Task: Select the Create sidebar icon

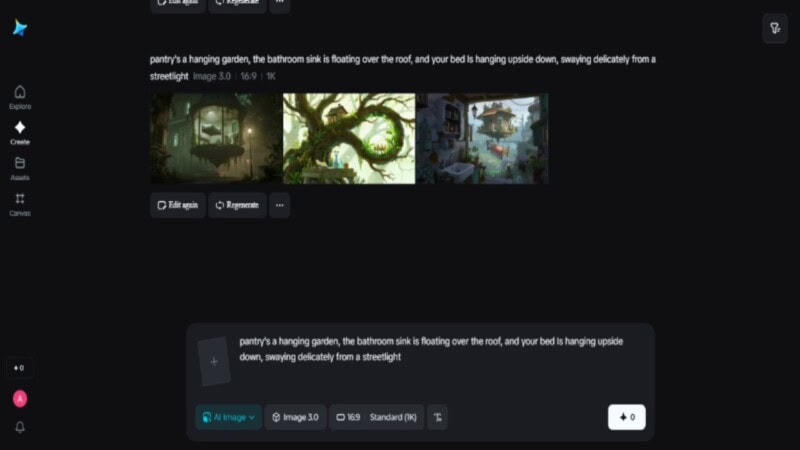Action: click(20, 132)
